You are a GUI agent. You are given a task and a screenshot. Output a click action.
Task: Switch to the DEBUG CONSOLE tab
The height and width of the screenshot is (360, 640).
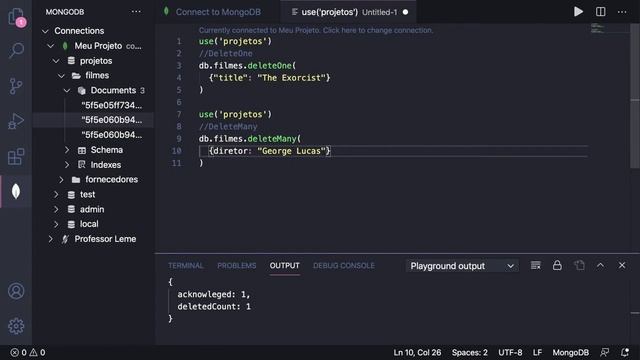click(344, 266)
